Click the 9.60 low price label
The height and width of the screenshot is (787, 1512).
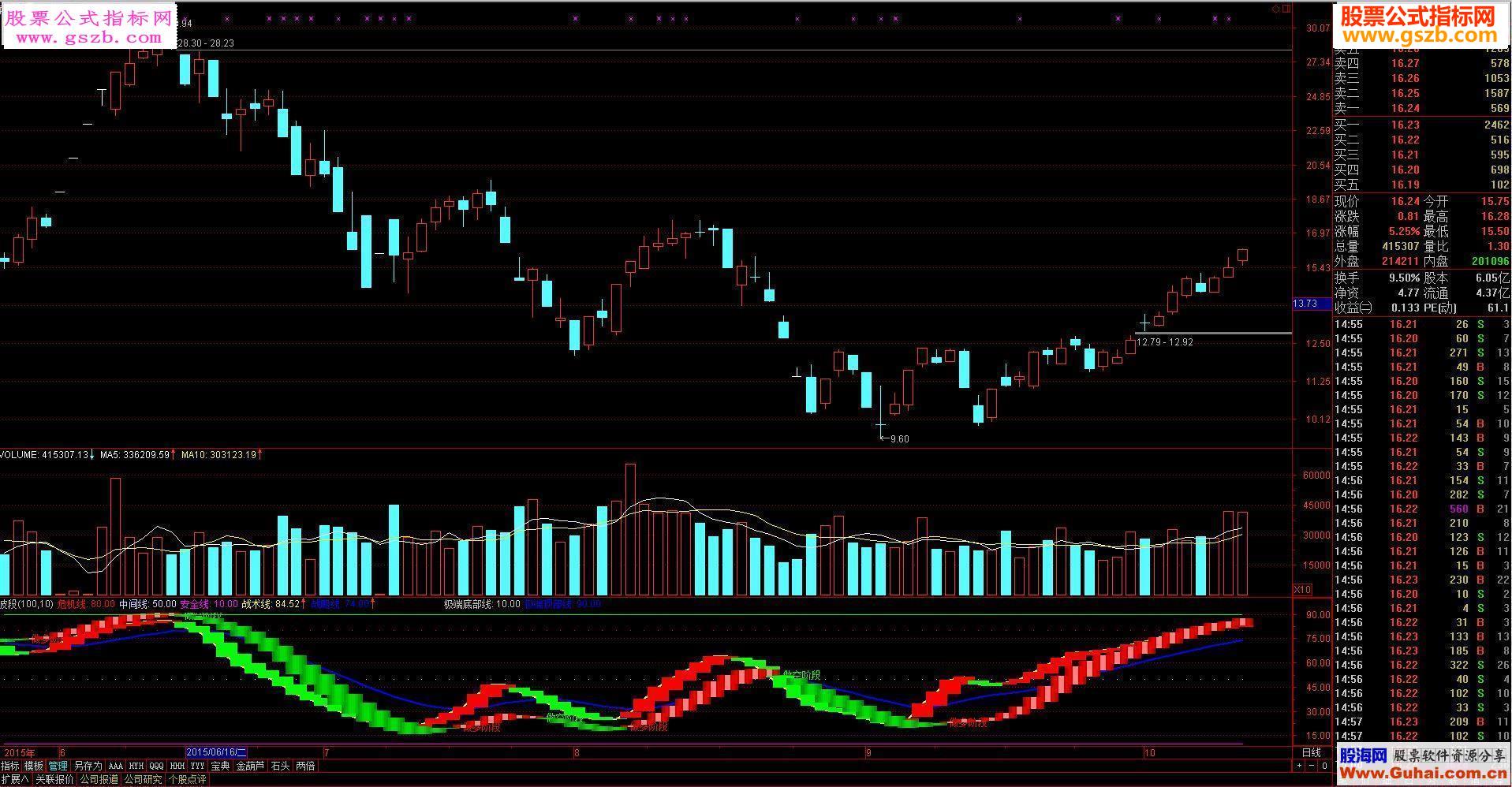[899, 439]
